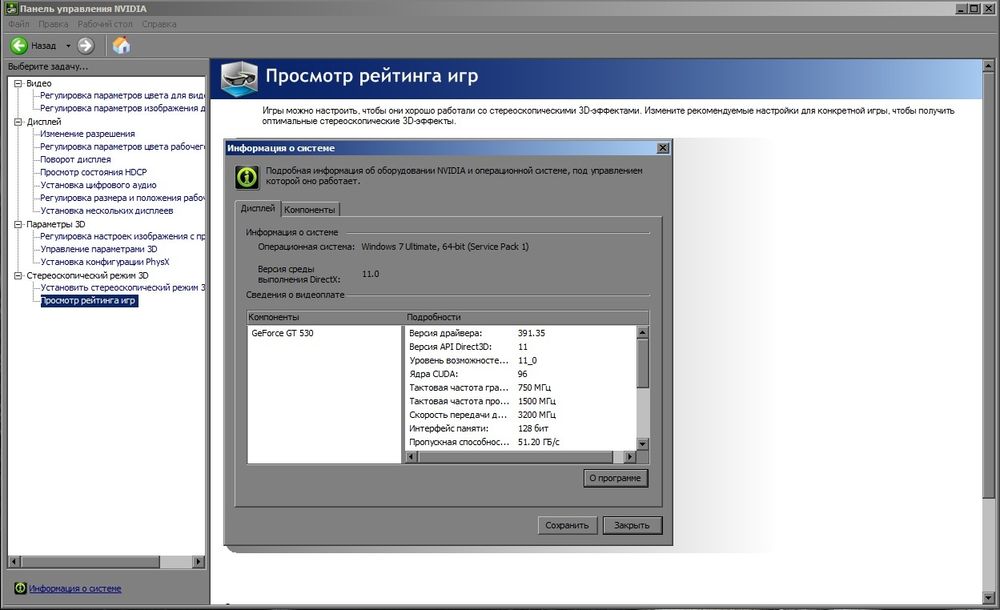
Task: Collapse the Стереоскопический режим 3D node
Action: tap(18, 276)
